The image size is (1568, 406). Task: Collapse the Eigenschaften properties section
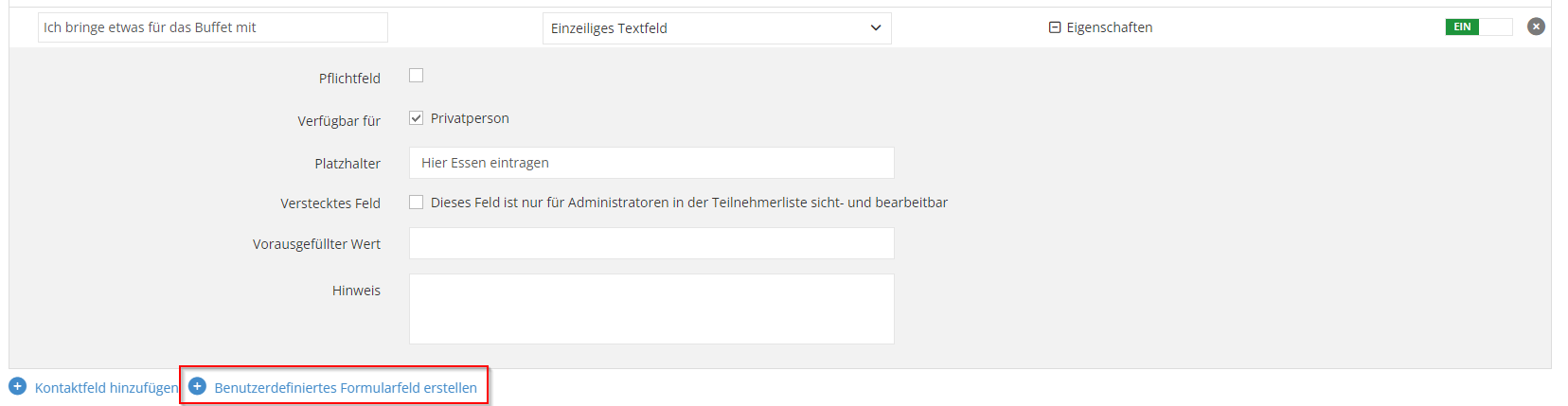point(1109,27)
